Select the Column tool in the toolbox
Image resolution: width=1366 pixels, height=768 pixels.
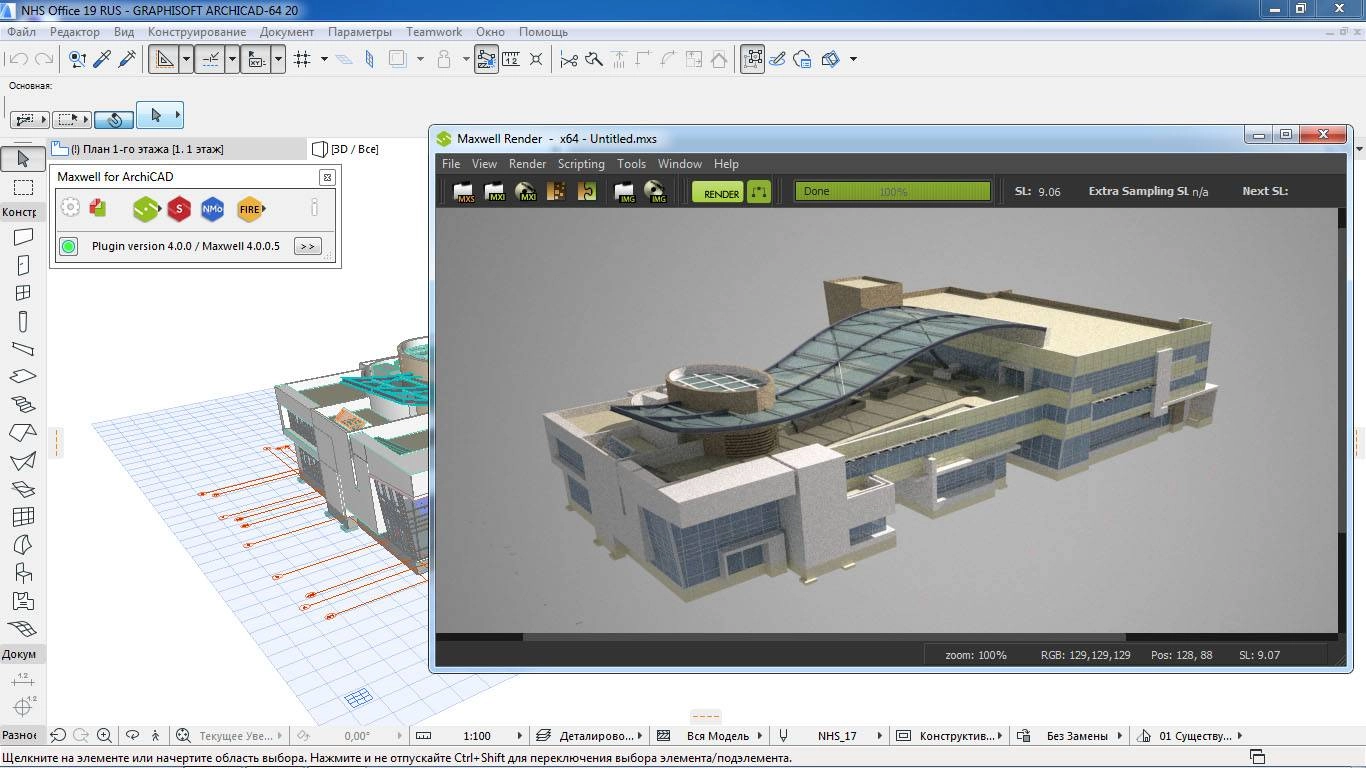[23, 321]
